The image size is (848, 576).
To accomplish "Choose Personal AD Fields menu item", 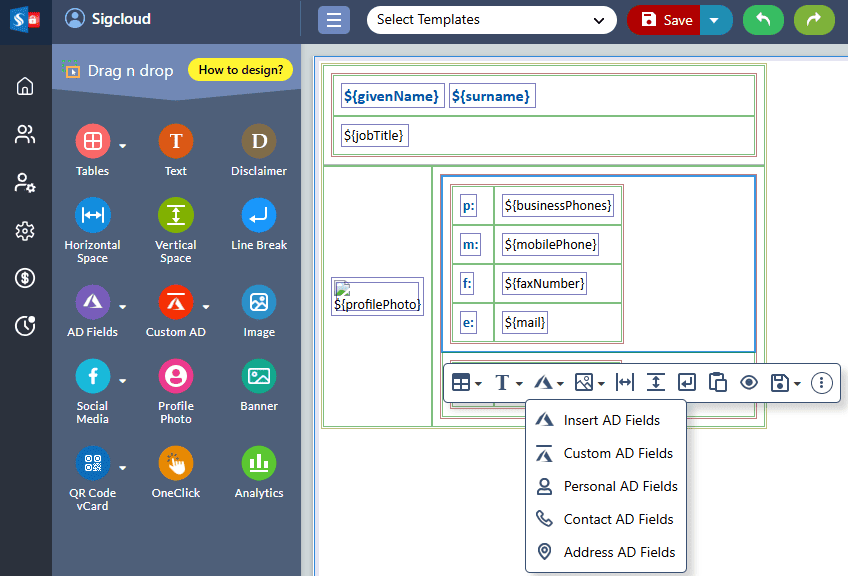I will point(620,486).
